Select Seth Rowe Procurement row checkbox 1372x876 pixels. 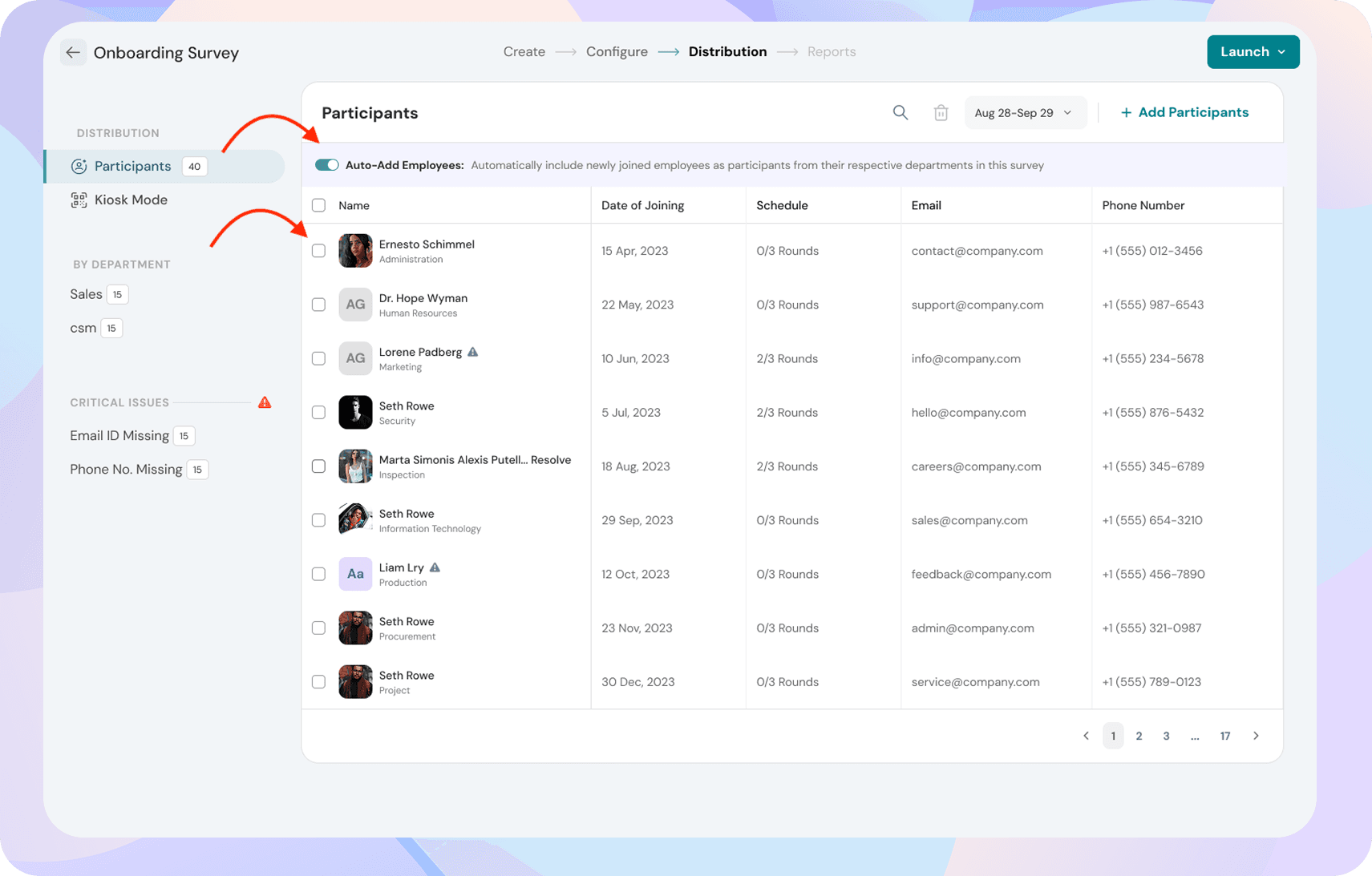pyautogui.click(x=318, y=628)
